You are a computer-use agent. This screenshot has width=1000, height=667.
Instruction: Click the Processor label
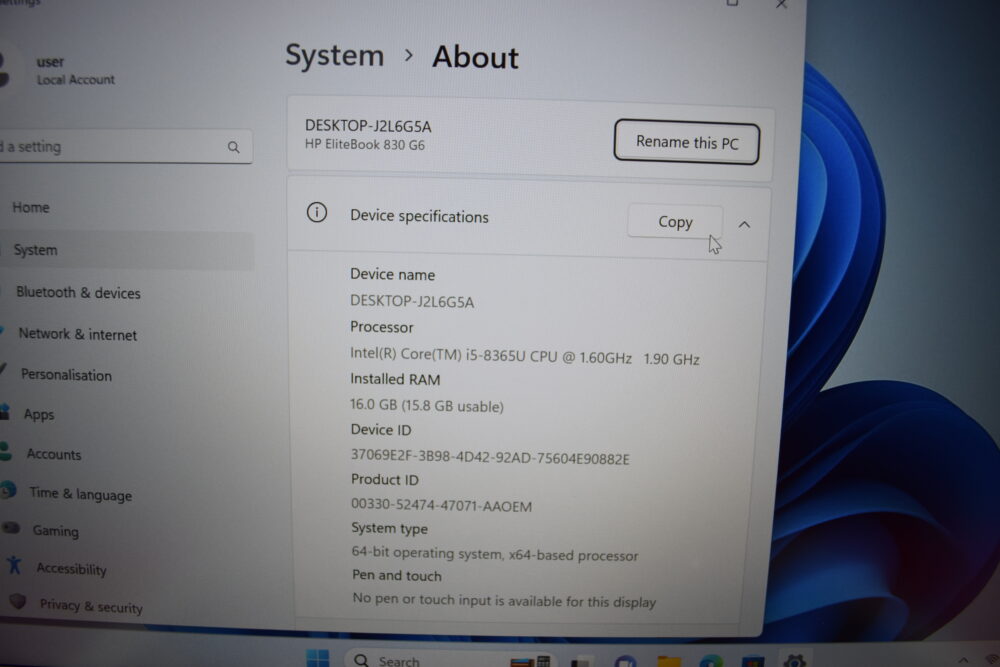pos(382,327)
